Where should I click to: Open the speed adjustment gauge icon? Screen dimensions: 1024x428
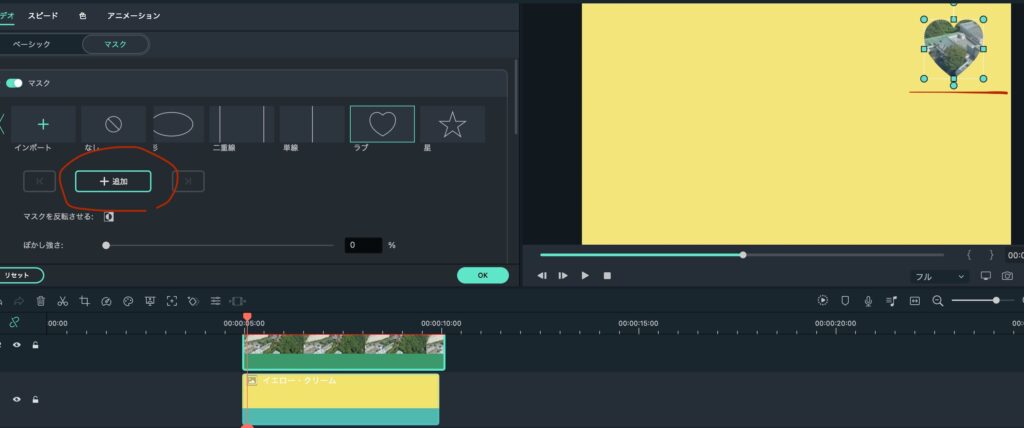click(106, 300)
